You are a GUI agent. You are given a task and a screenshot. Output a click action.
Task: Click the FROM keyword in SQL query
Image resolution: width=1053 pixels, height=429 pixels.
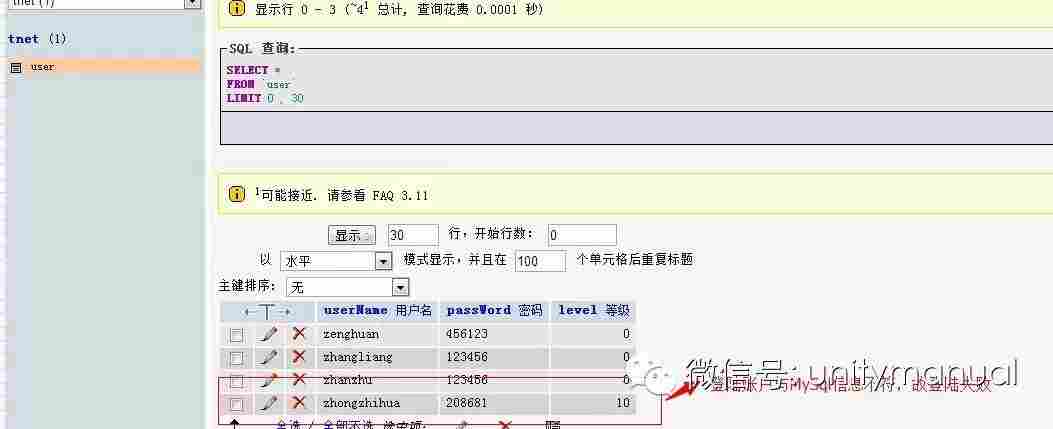click(240, 85)
